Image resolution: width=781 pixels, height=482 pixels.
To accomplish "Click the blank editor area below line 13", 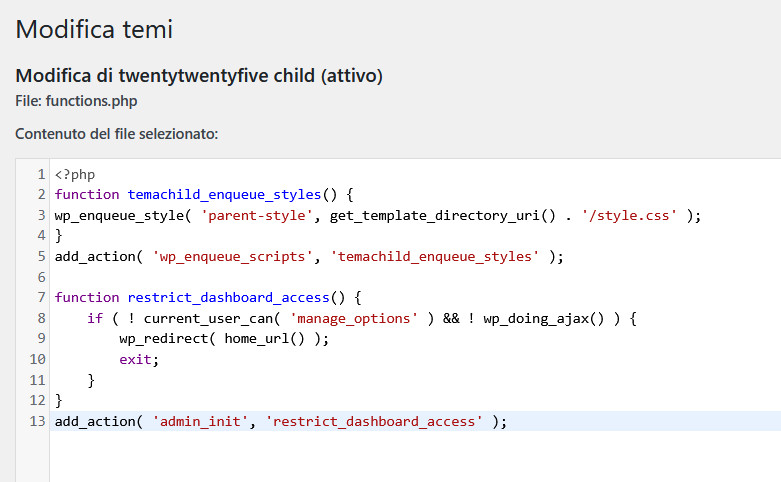I will pos(415,456).
